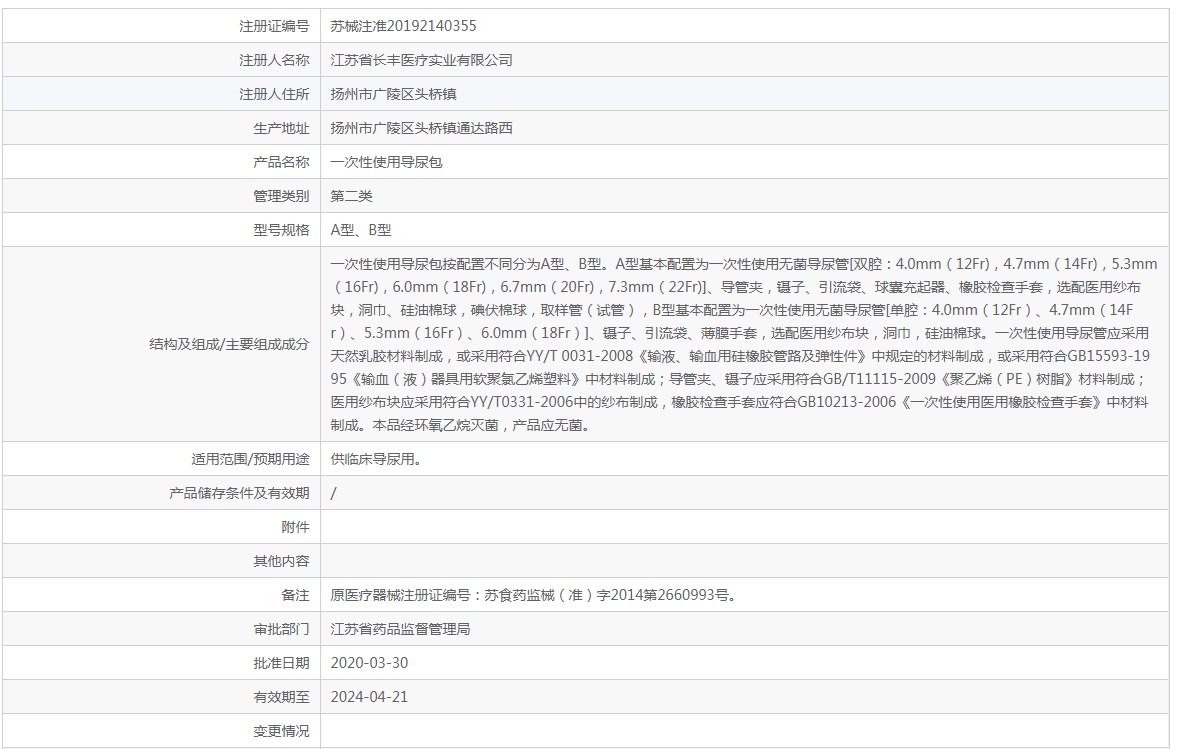Select the value 供临床导尿用。
Image resolution: width=1183 pixels, height=749 pixels.
tap(376, 459)
